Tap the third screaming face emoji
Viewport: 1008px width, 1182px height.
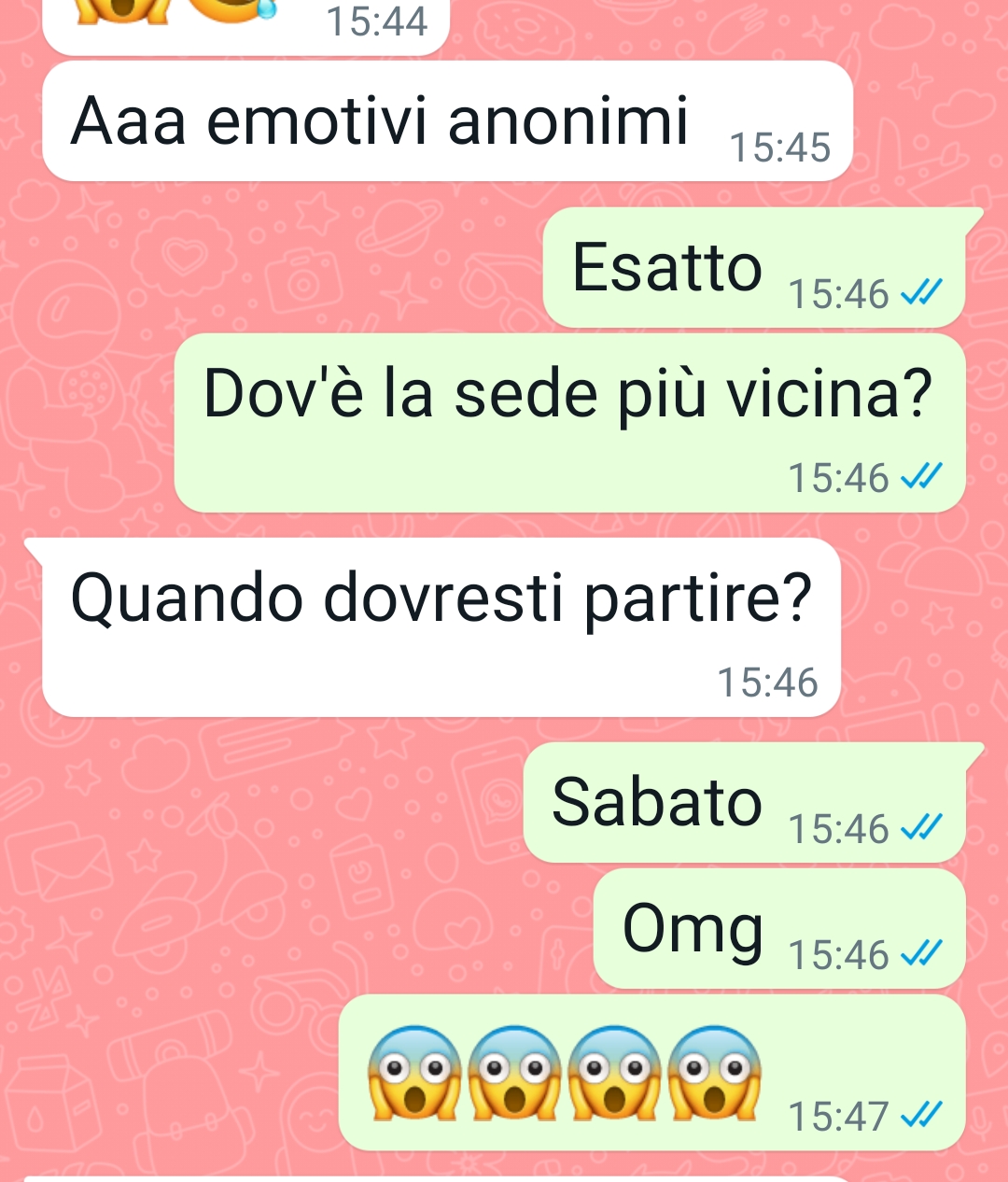point(613,1073)
